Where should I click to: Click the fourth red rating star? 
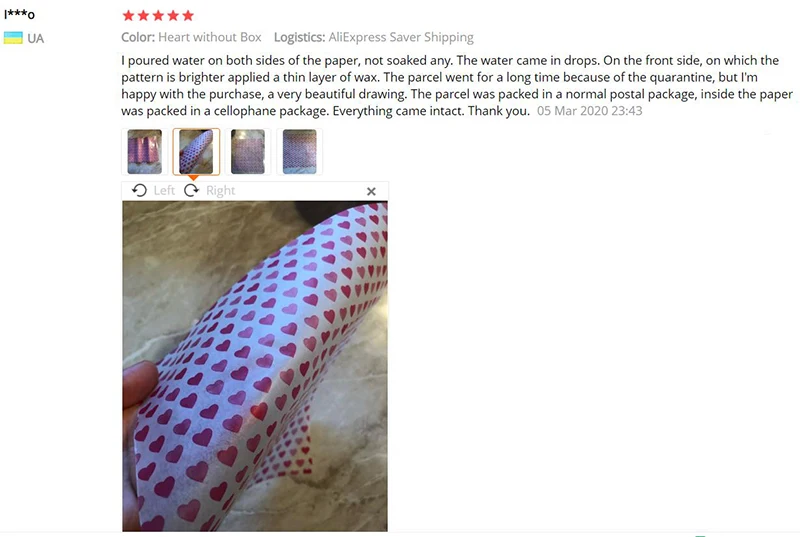tap(173, 15)
